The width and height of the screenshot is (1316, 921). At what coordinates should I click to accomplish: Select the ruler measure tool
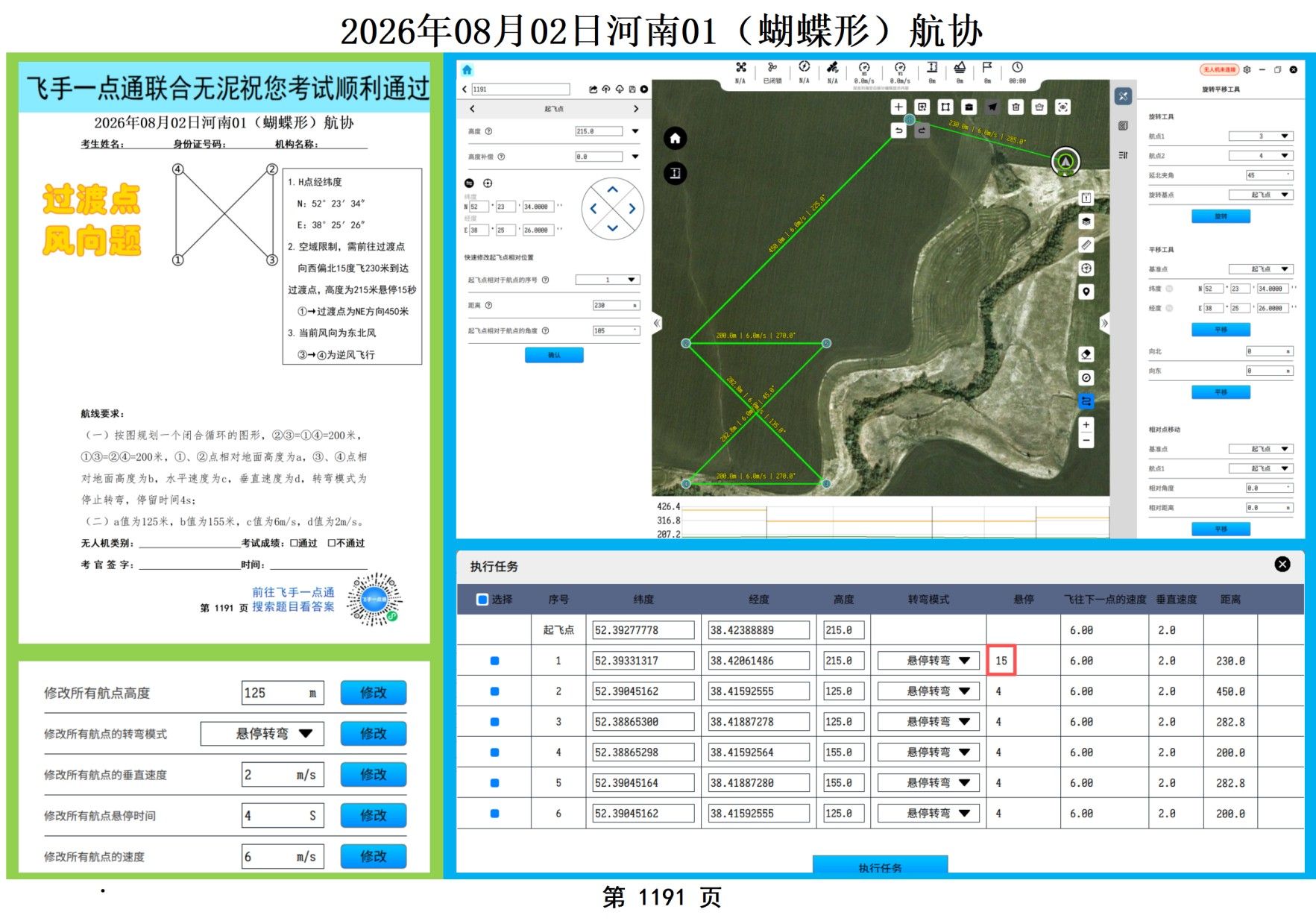click(x=1086, y=245)
